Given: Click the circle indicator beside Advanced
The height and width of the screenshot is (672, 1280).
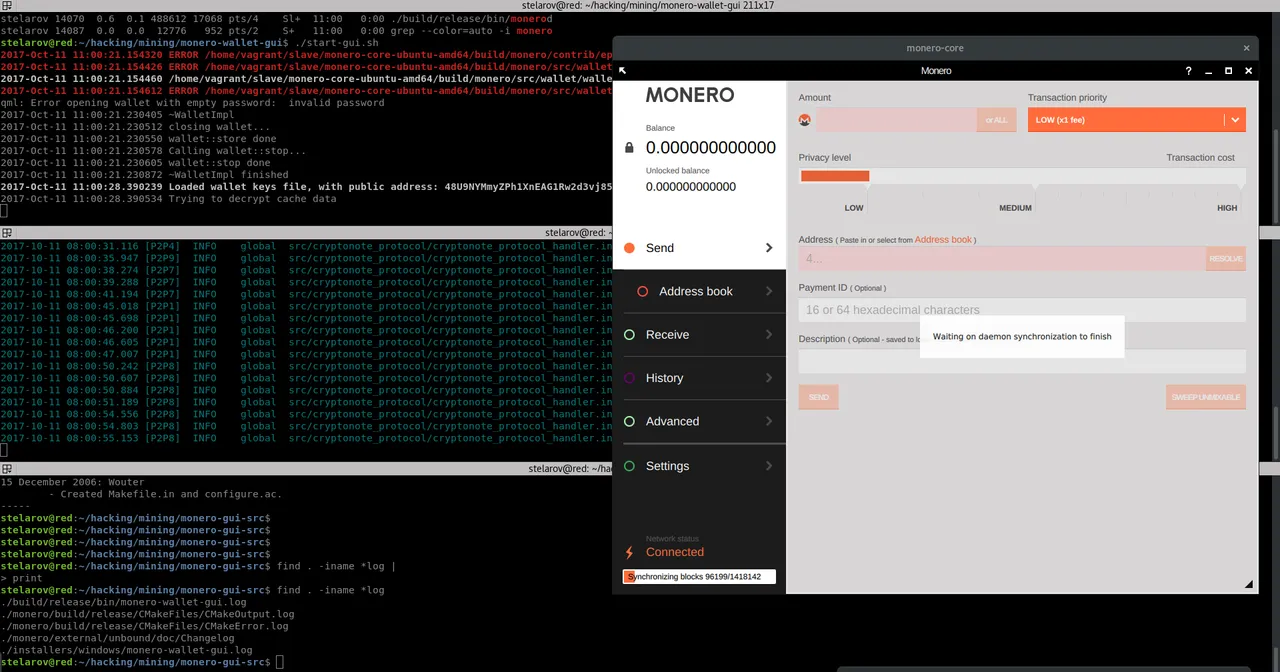Looking at the screenshot, I should tap(629, 422).
